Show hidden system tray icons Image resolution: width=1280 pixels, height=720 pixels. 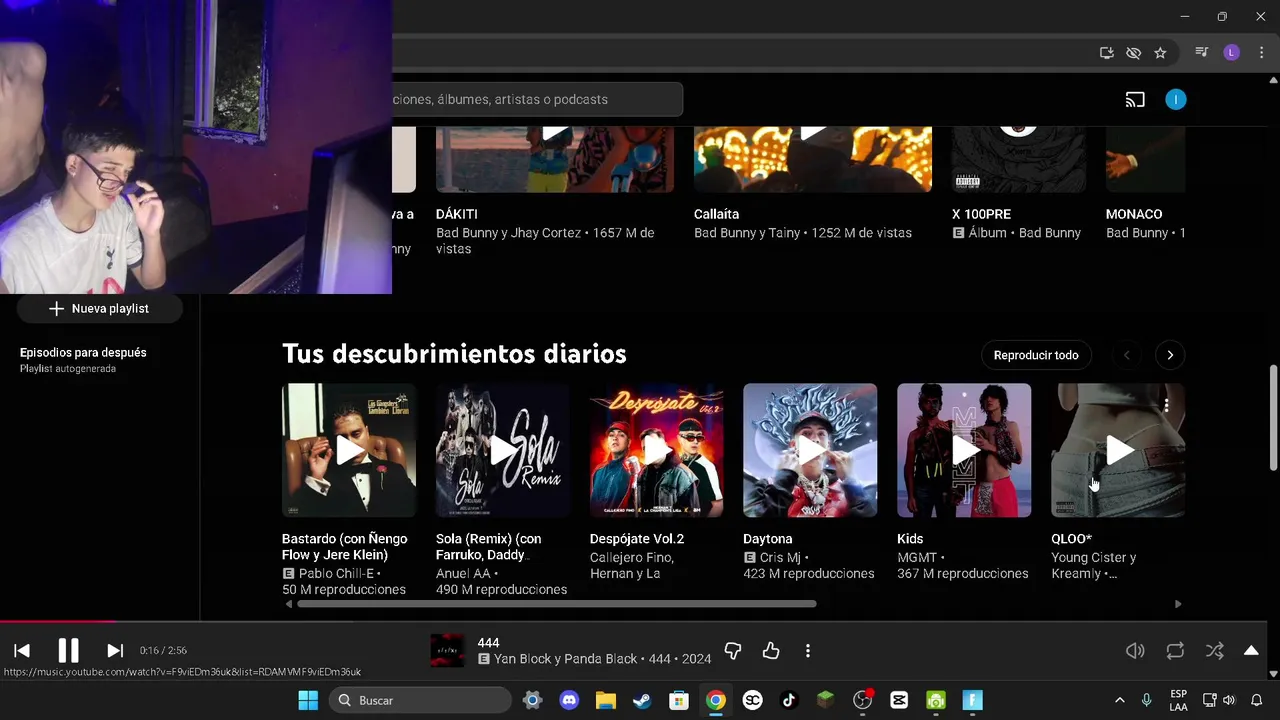point(1119,700)
